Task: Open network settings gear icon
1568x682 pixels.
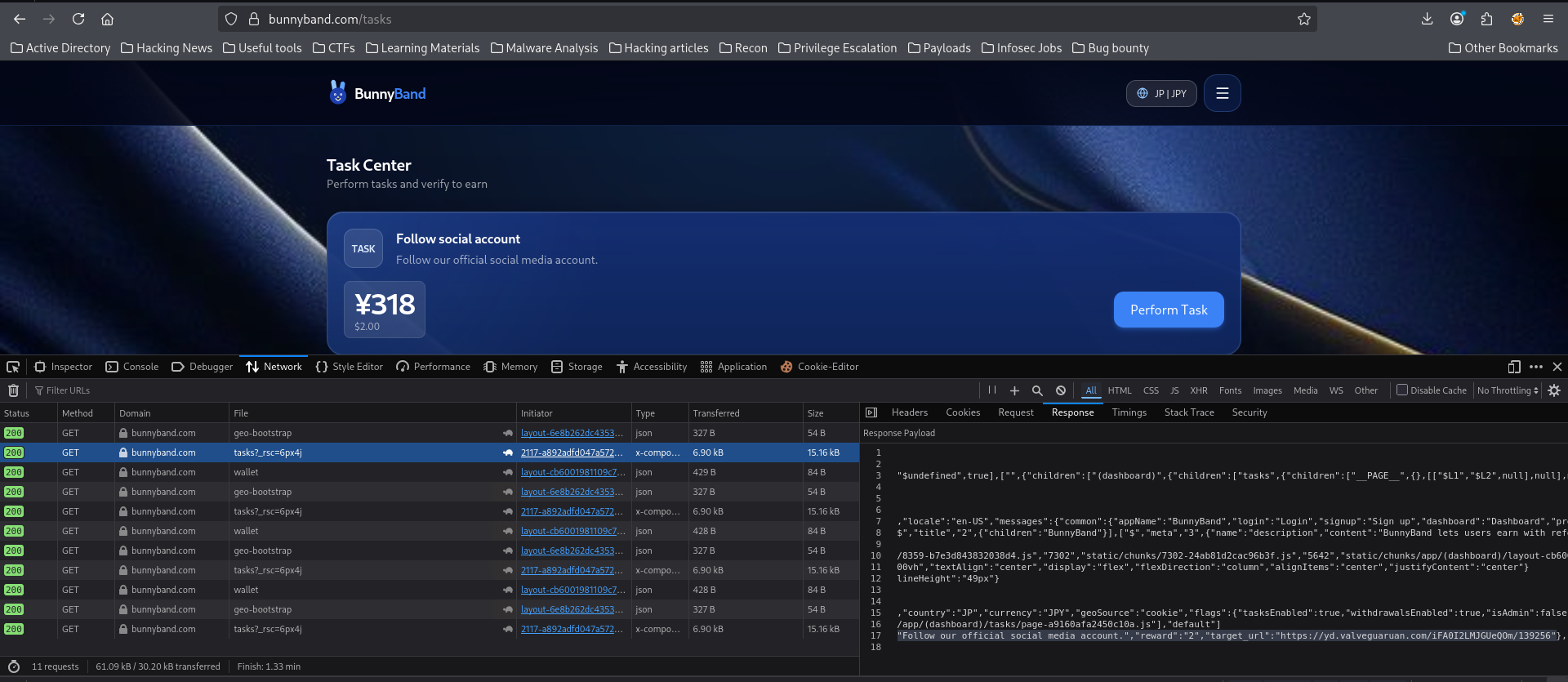Action: tap(1554, 390)
